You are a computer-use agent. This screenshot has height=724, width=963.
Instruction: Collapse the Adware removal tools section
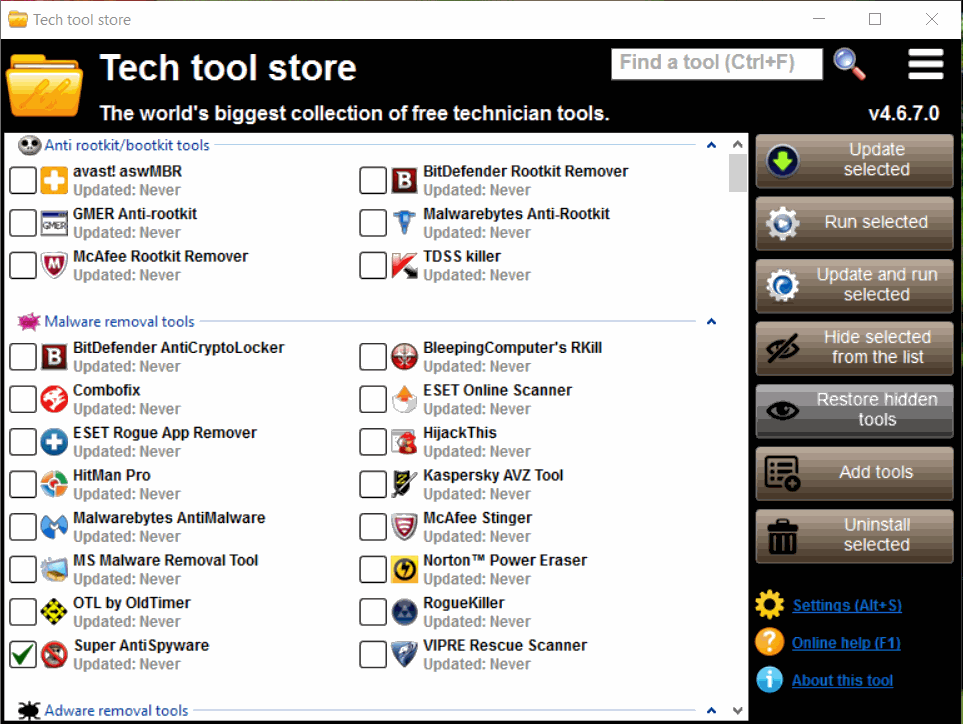pos(711,710)
